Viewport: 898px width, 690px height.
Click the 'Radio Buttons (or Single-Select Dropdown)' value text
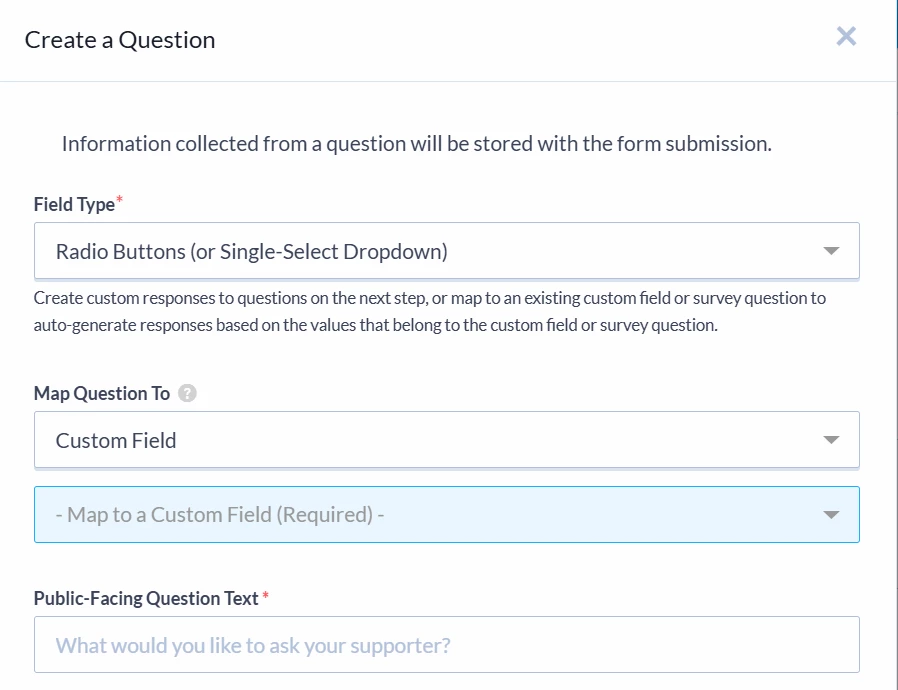click(x=251, y=251)
